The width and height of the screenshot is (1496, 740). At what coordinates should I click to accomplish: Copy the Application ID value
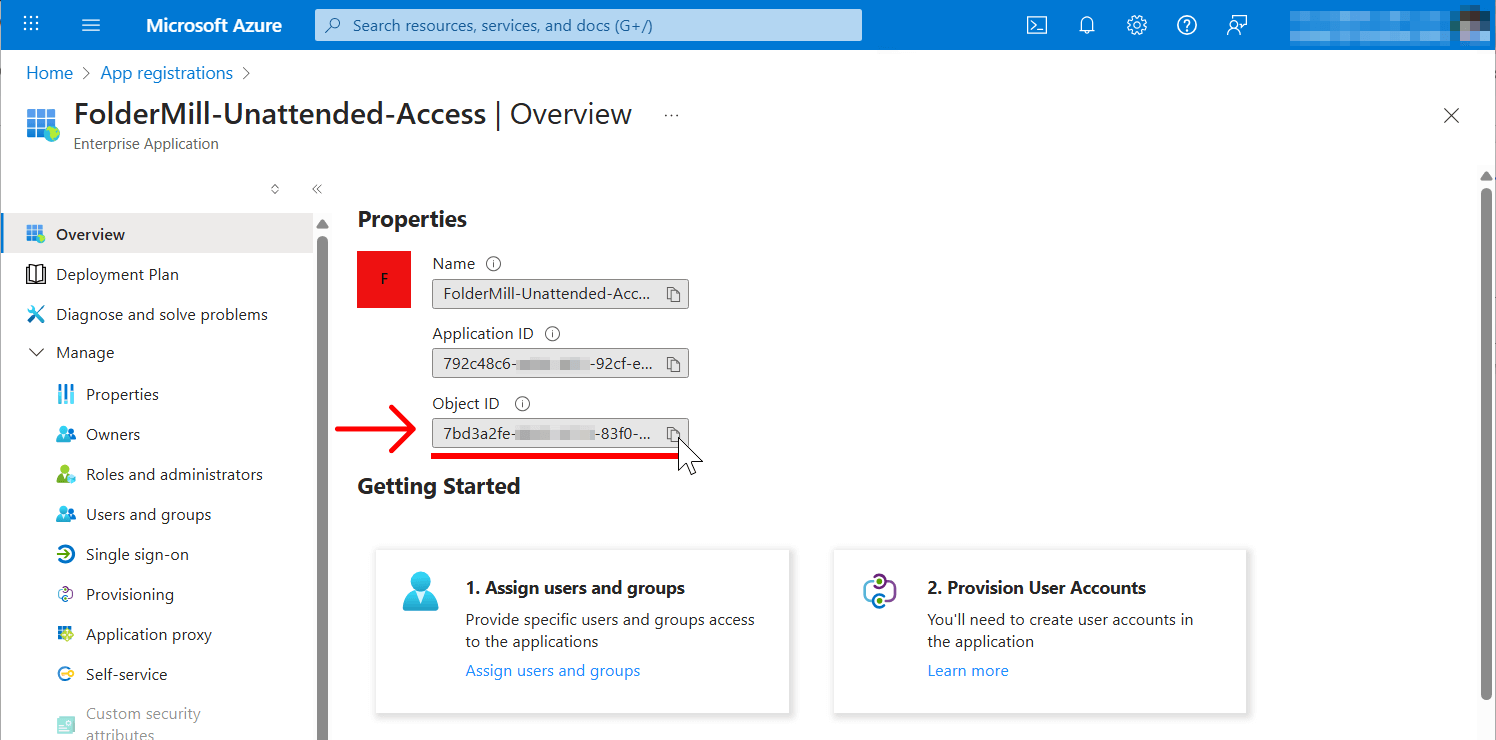tap(674, 363)
